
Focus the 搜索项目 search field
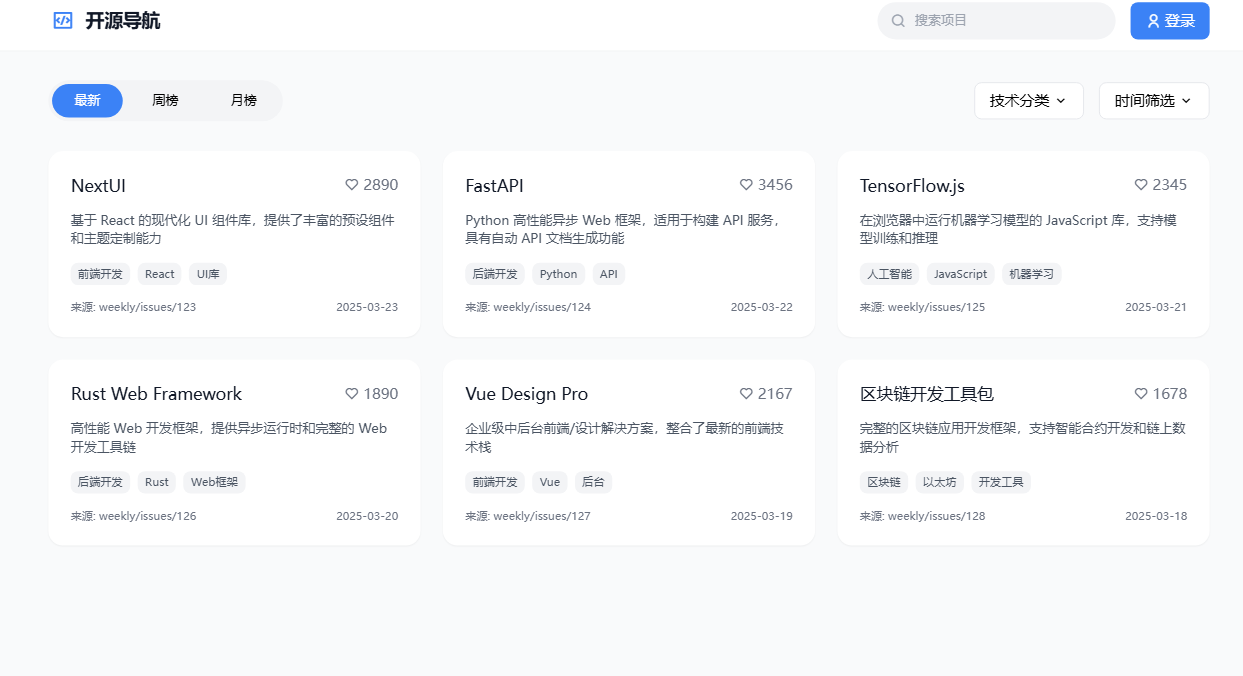[x=996, y=21]
